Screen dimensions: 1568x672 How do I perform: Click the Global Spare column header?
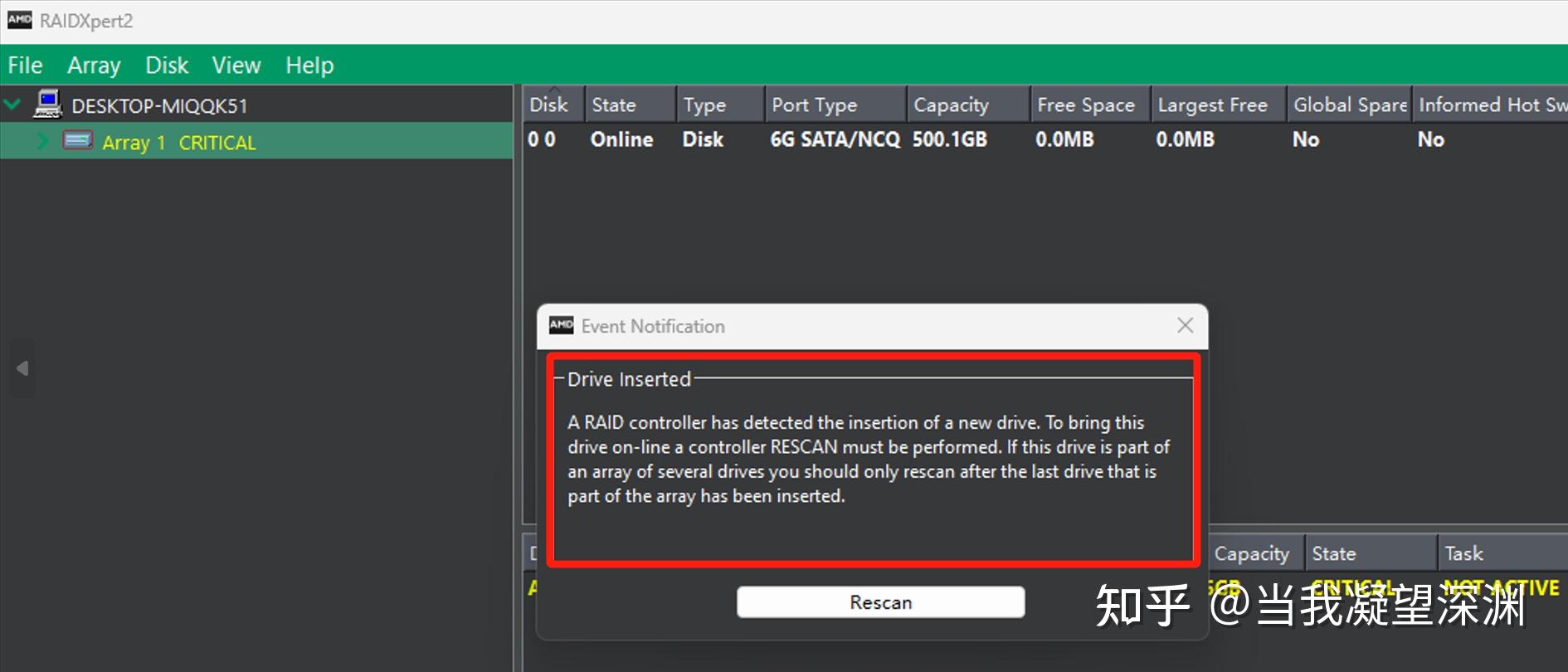pyautogui.click(x=1349, y=105)
